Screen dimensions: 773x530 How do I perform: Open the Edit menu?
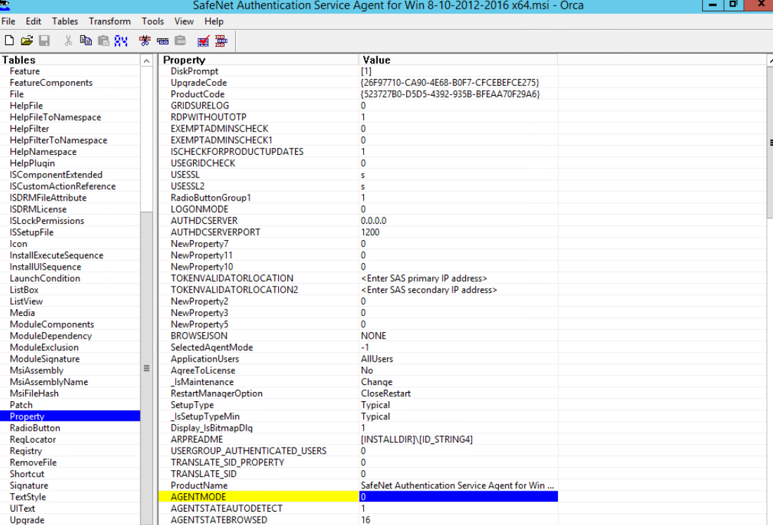coord(34,21)
